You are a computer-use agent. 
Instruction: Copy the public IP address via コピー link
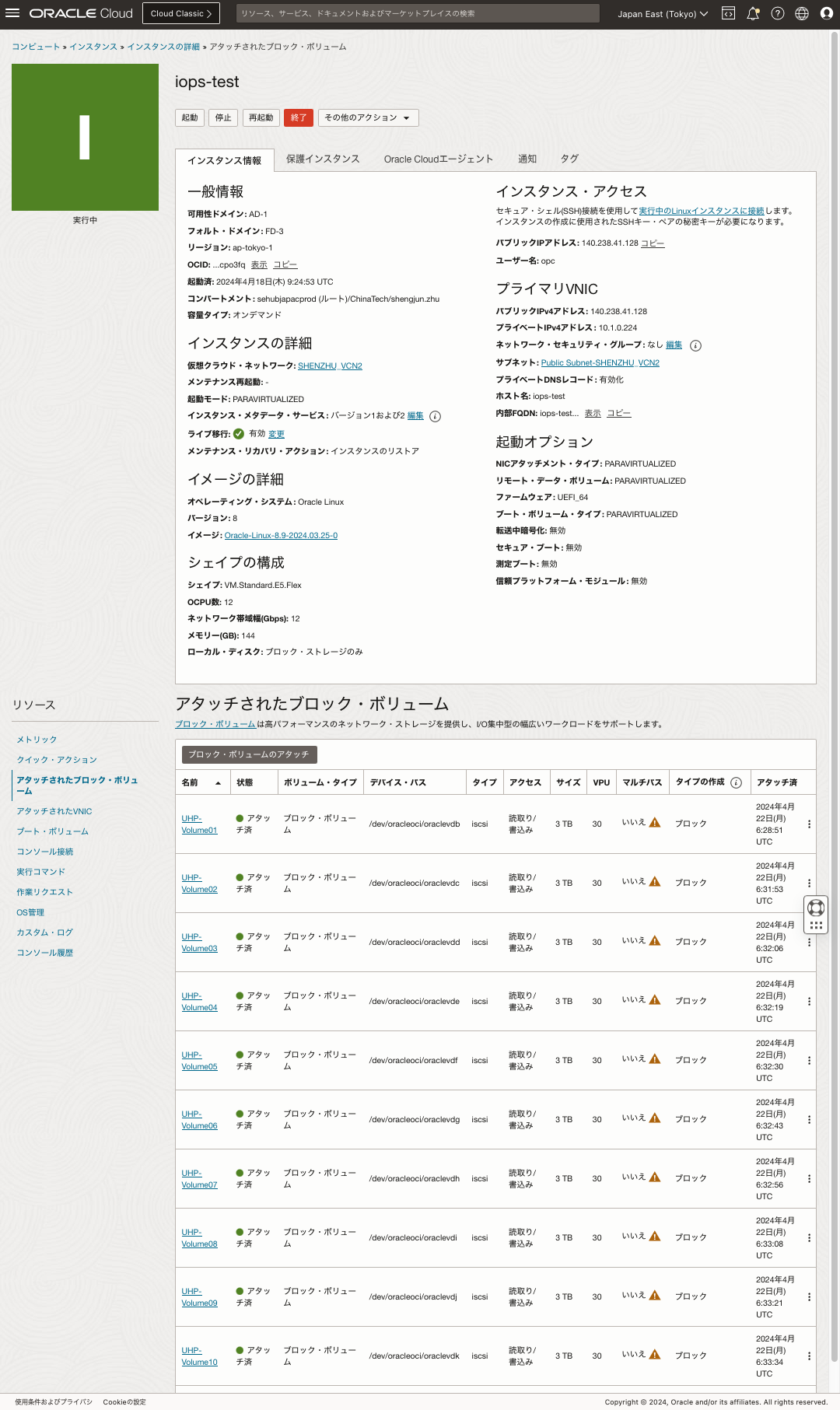(x=653, y=243)
